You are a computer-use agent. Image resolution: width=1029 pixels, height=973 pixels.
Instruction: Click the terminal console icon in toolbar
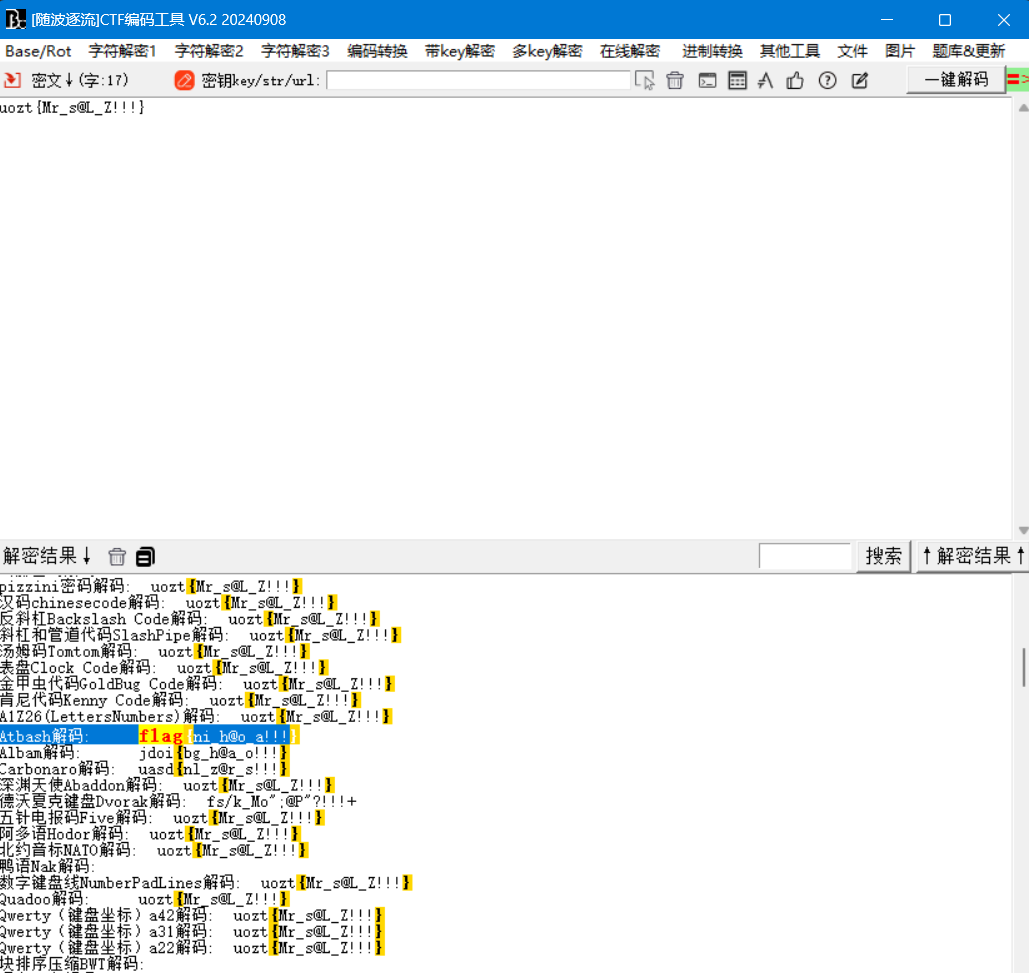[707, 81]
